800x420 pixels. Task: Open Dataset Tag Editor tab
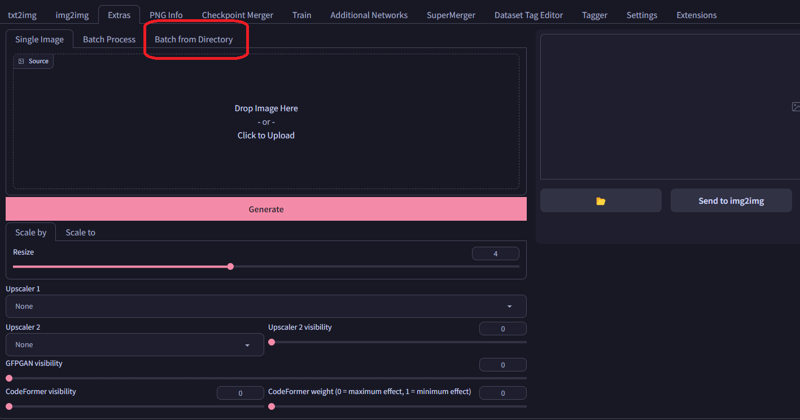click(528, 15)
